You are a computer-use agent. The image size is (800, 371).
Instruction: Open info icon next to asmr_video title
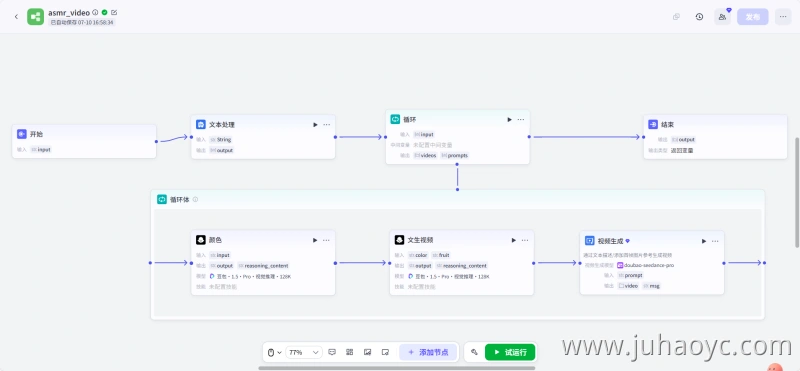[95, 12]
